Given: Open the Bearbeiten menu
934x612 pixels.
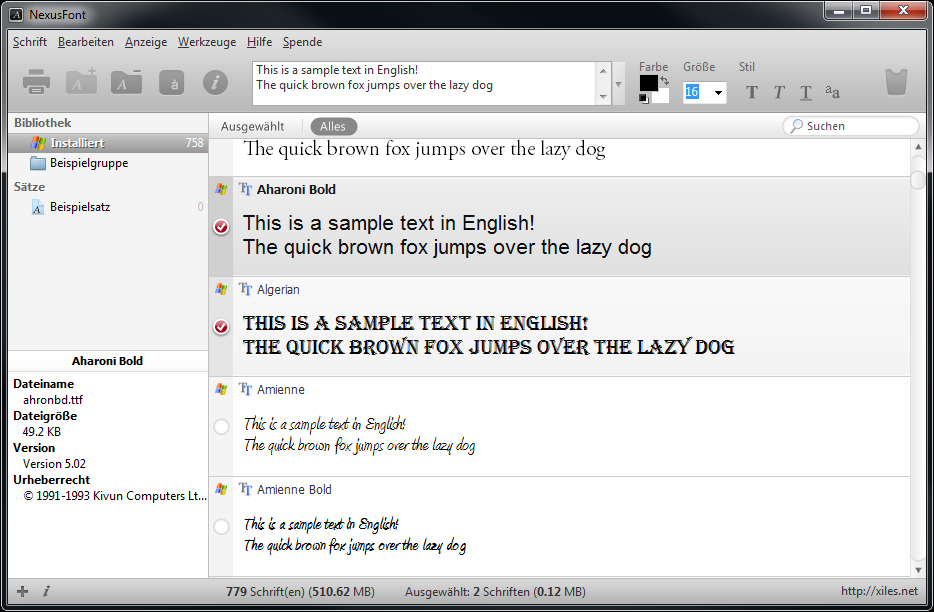Looking at the screenshot, I should [86, 42].
